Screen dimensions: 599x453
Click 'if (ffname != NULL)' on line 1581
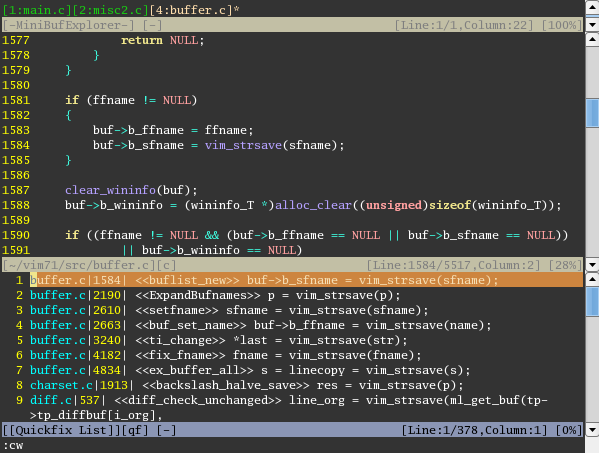(x=131, y=100)
